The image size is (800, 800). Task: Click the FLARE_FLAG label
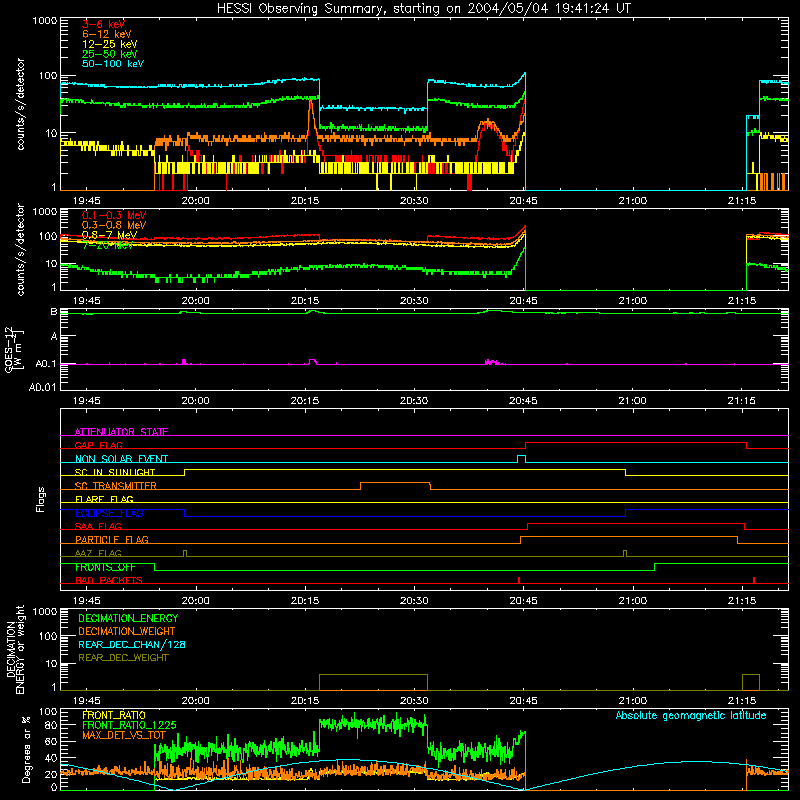104,499
